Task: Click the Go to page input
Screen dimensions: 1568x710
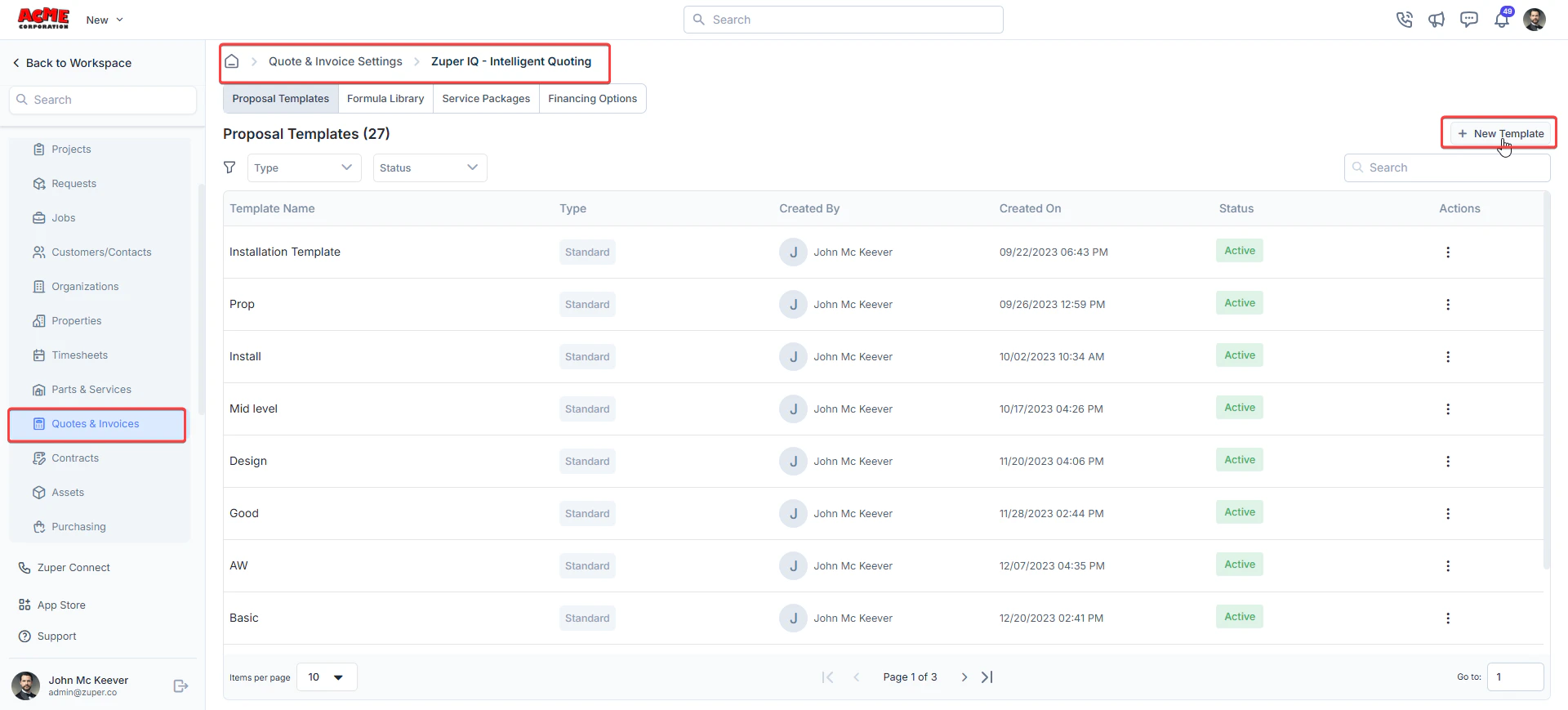Action: [1516, 677]
